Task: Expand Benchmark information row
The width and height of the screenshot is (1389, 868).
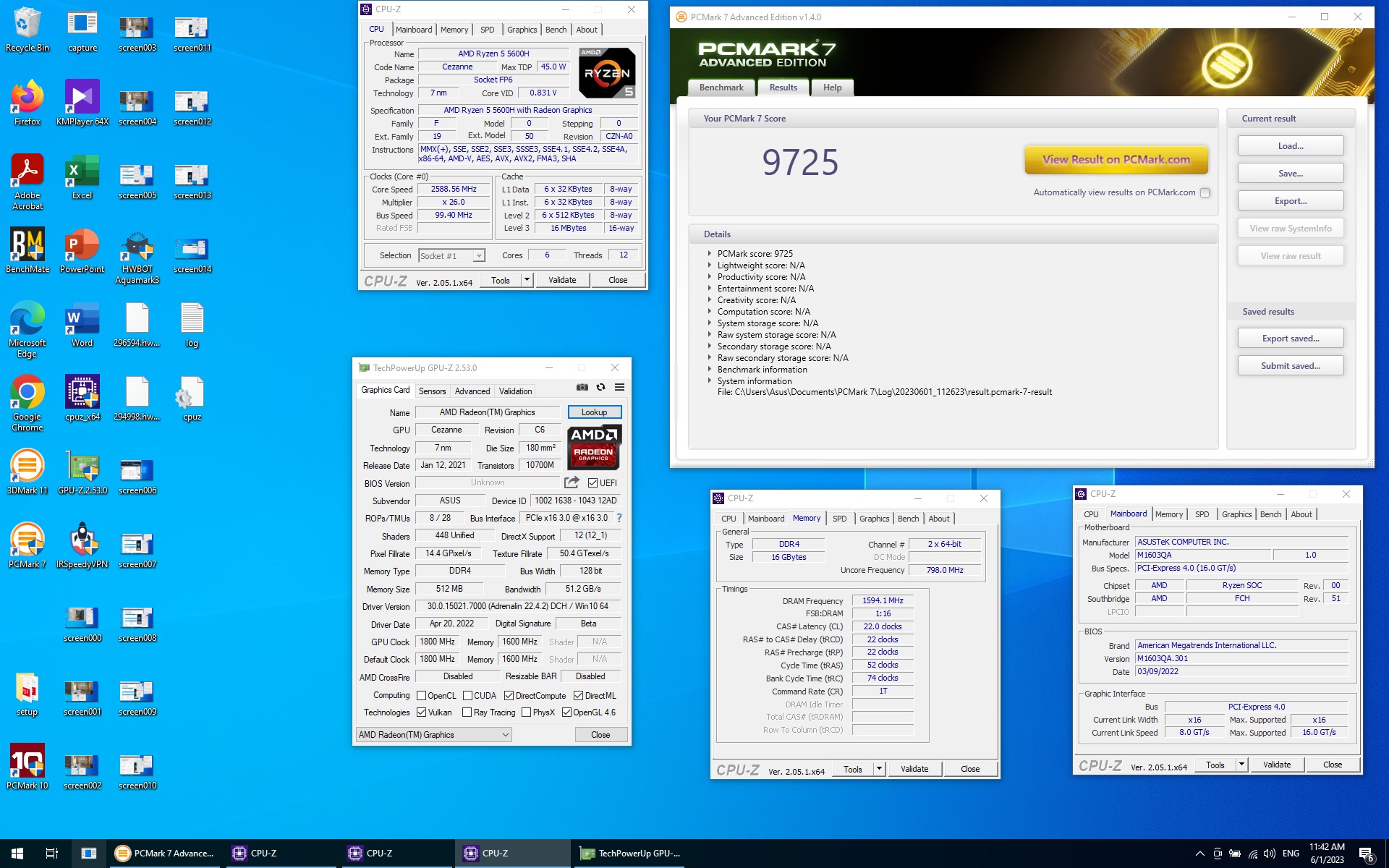Action: pyautogui.click(x=709, y=370)
